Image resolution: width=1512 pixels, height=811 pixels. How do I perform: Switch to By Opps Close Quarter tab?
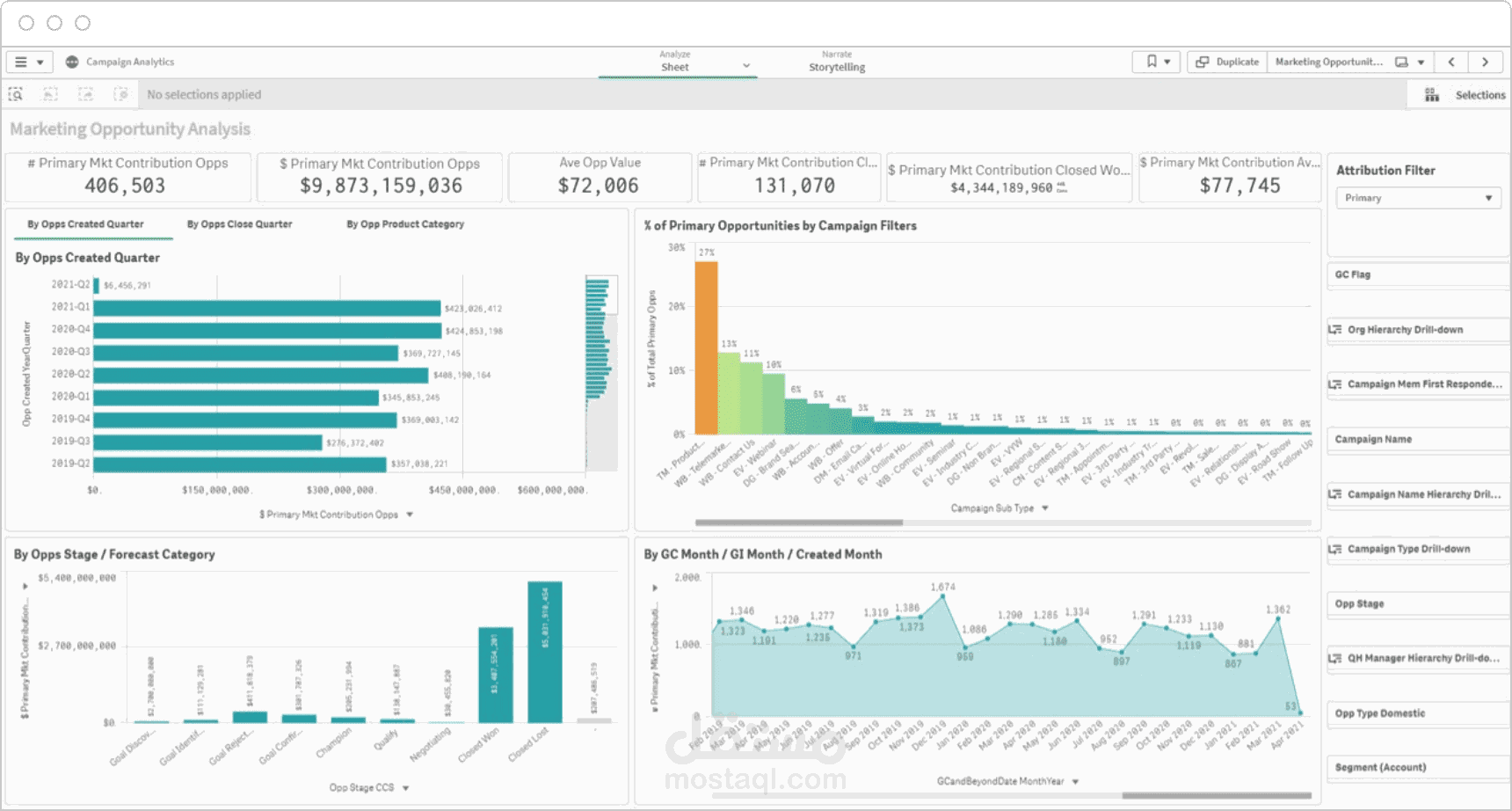(x=239, y=224)
